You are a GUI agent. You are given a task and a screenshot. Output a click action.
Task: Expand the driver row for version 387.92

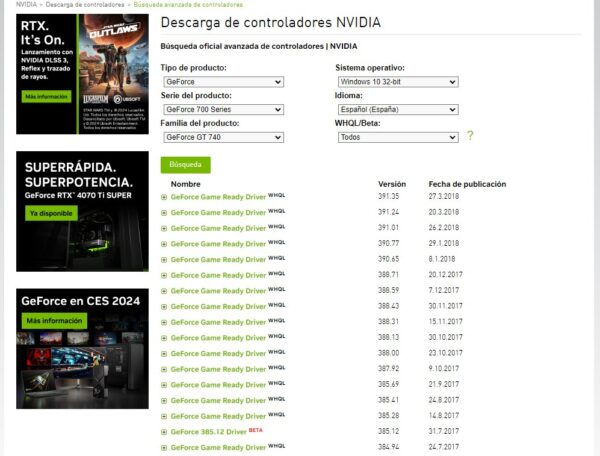click(164, 370)
